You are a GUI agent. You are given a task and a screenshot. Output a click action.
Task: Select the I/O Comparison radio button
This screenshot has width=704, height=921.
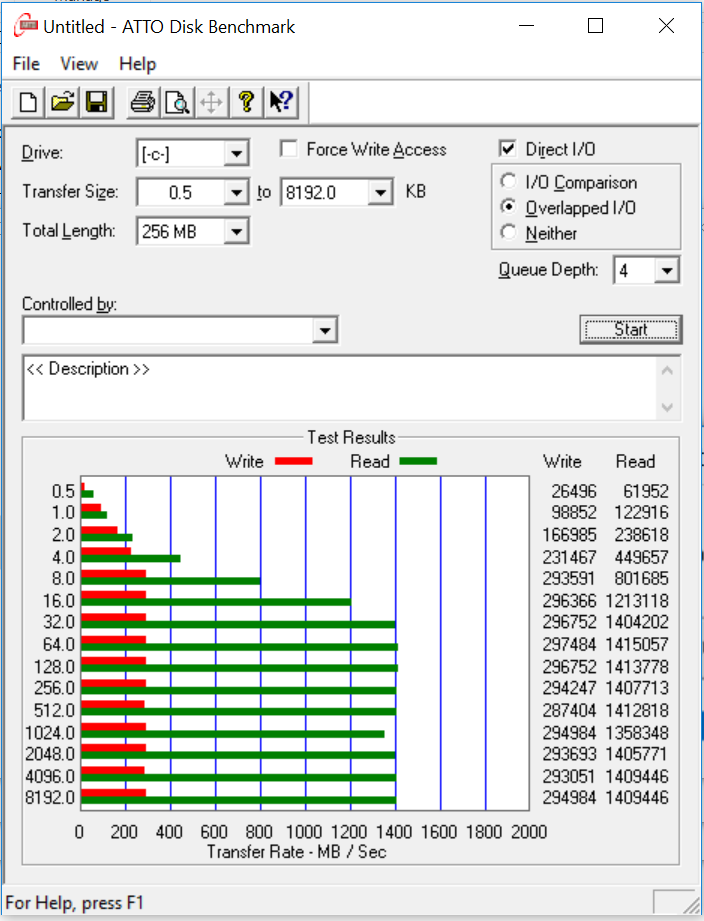508,181
